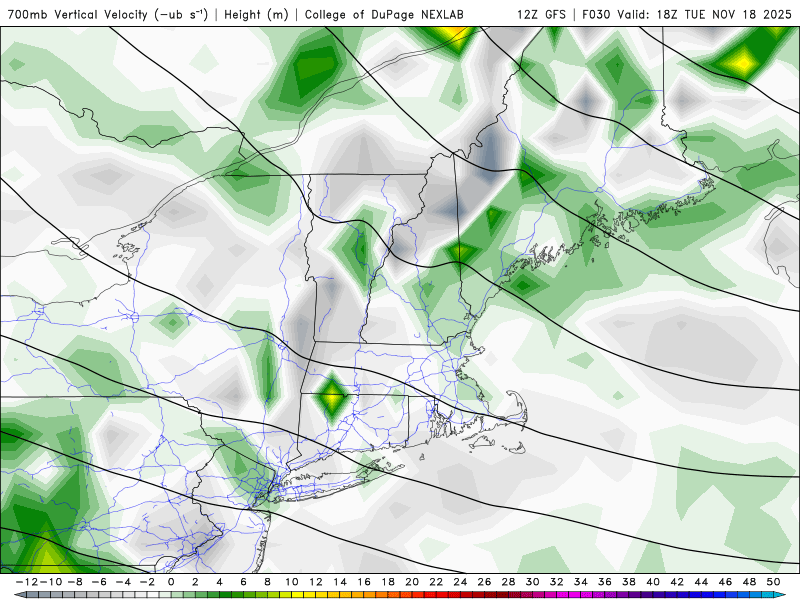Select the -4 value on the color scale

123,582
